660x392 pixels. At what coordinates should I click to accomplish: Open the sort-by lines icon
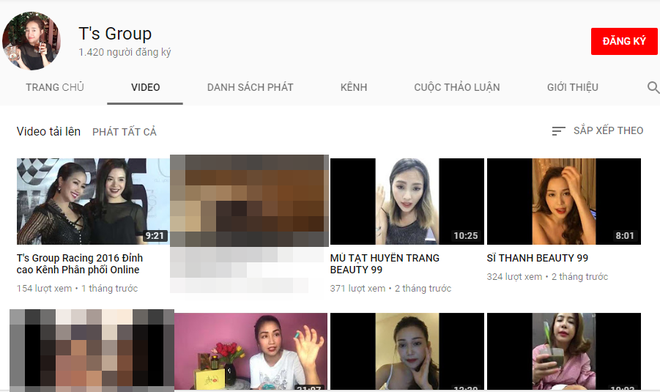click(559, 131)
